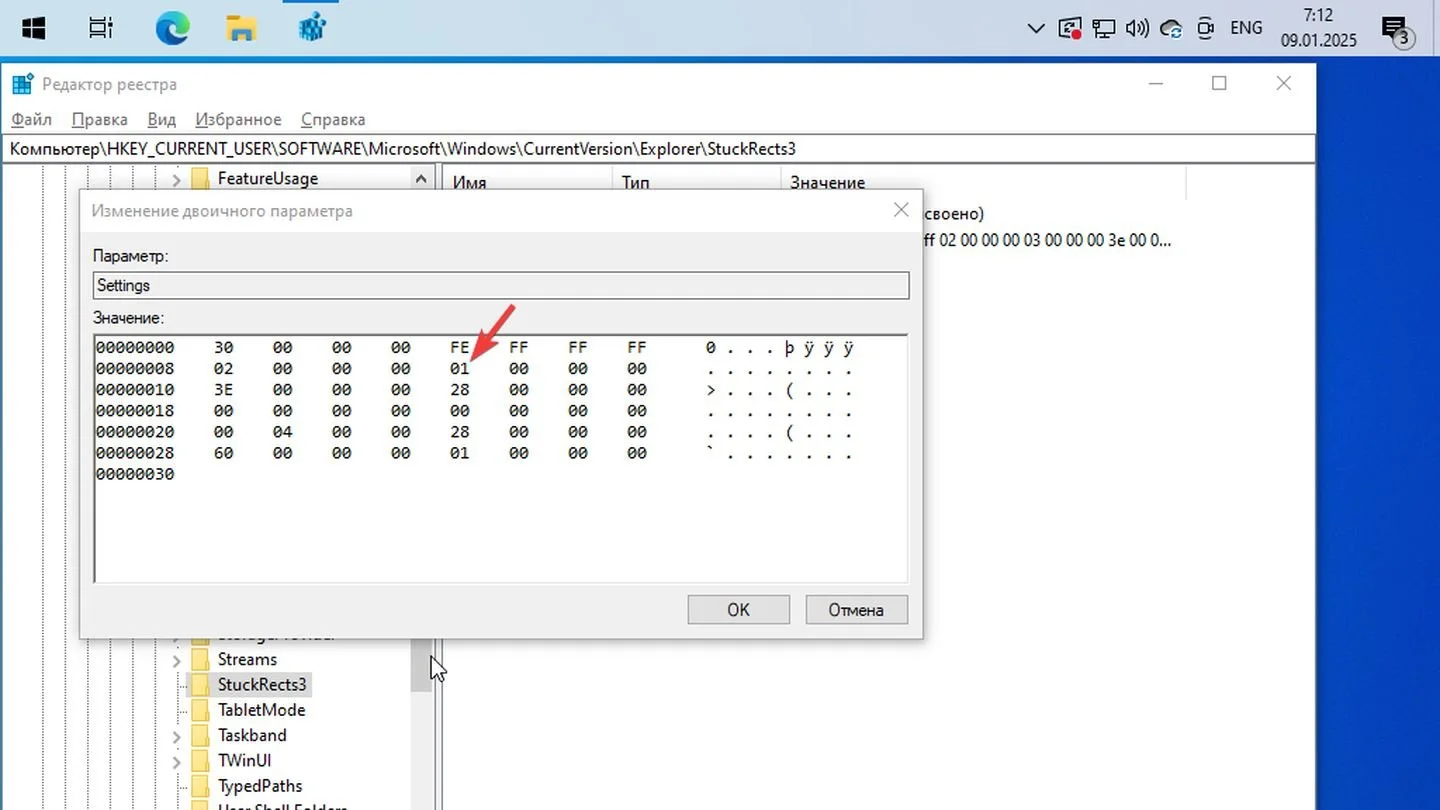Viewport: 1440px width, 810px height.
Task: Open Task View from the taskbar
Action: coord(101,28)
